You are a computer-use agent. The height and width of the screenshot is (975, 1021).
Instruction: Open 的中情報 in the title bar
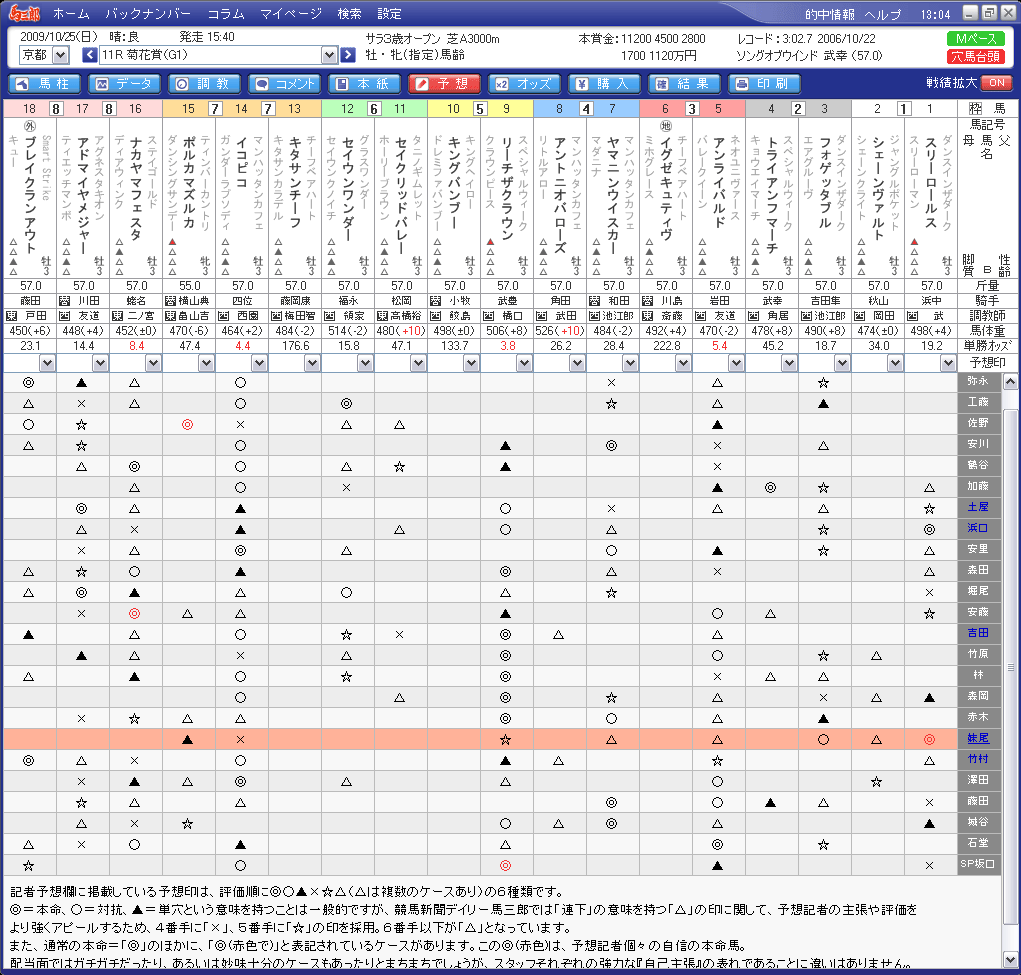pos(830,14)
